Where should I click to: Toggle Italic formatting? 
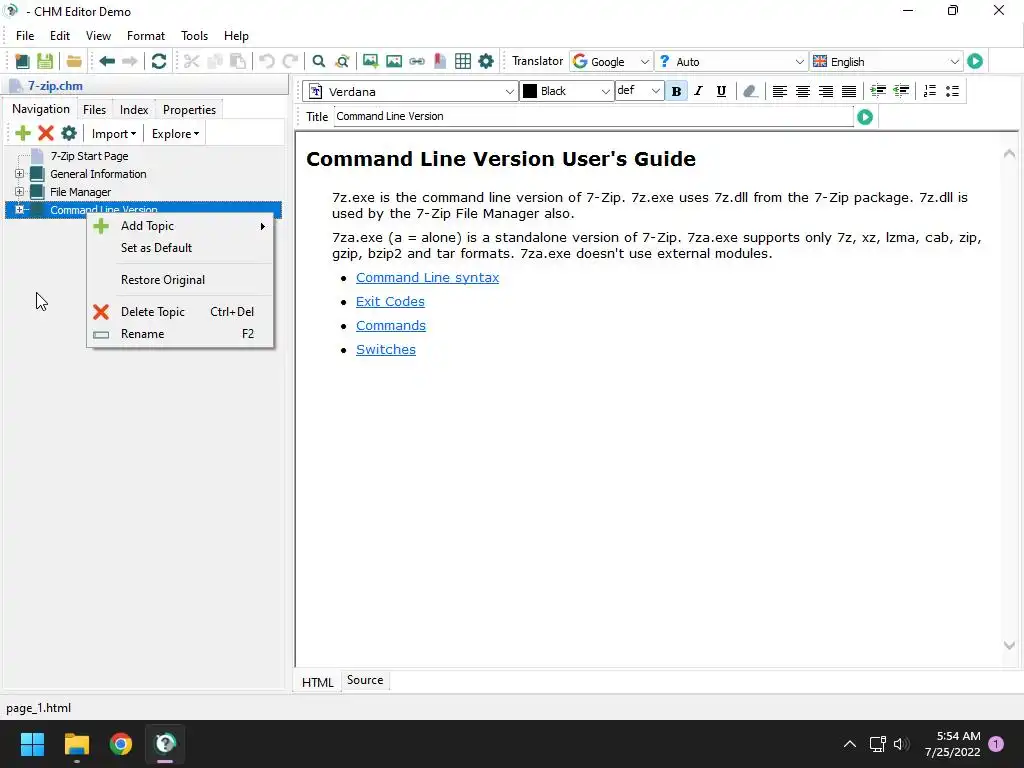tap(699, 91)
